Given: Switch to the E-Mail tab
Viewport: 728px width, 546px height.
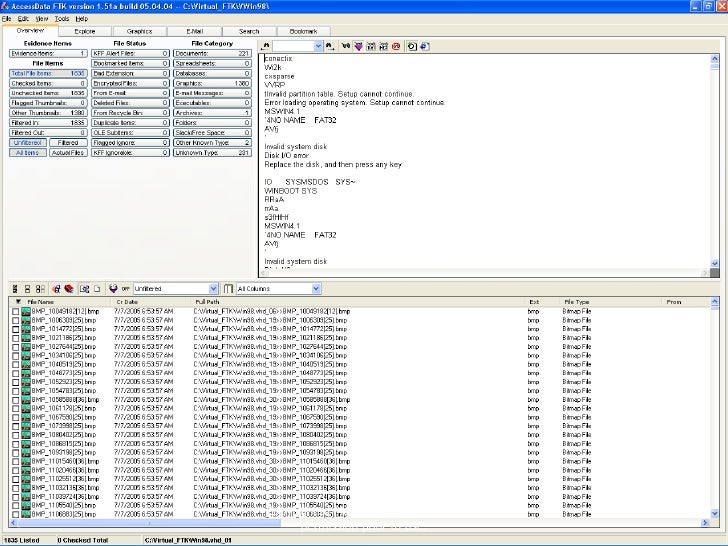Looking at the screenshot, I should 195,32.
